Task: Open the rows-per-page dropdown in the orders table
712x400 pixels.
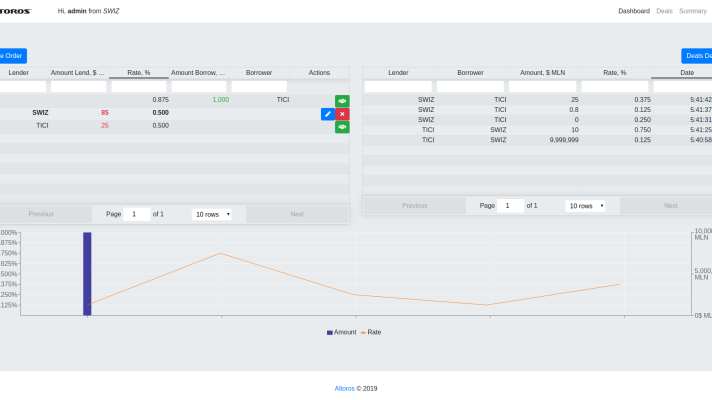Action: point(212,214)
